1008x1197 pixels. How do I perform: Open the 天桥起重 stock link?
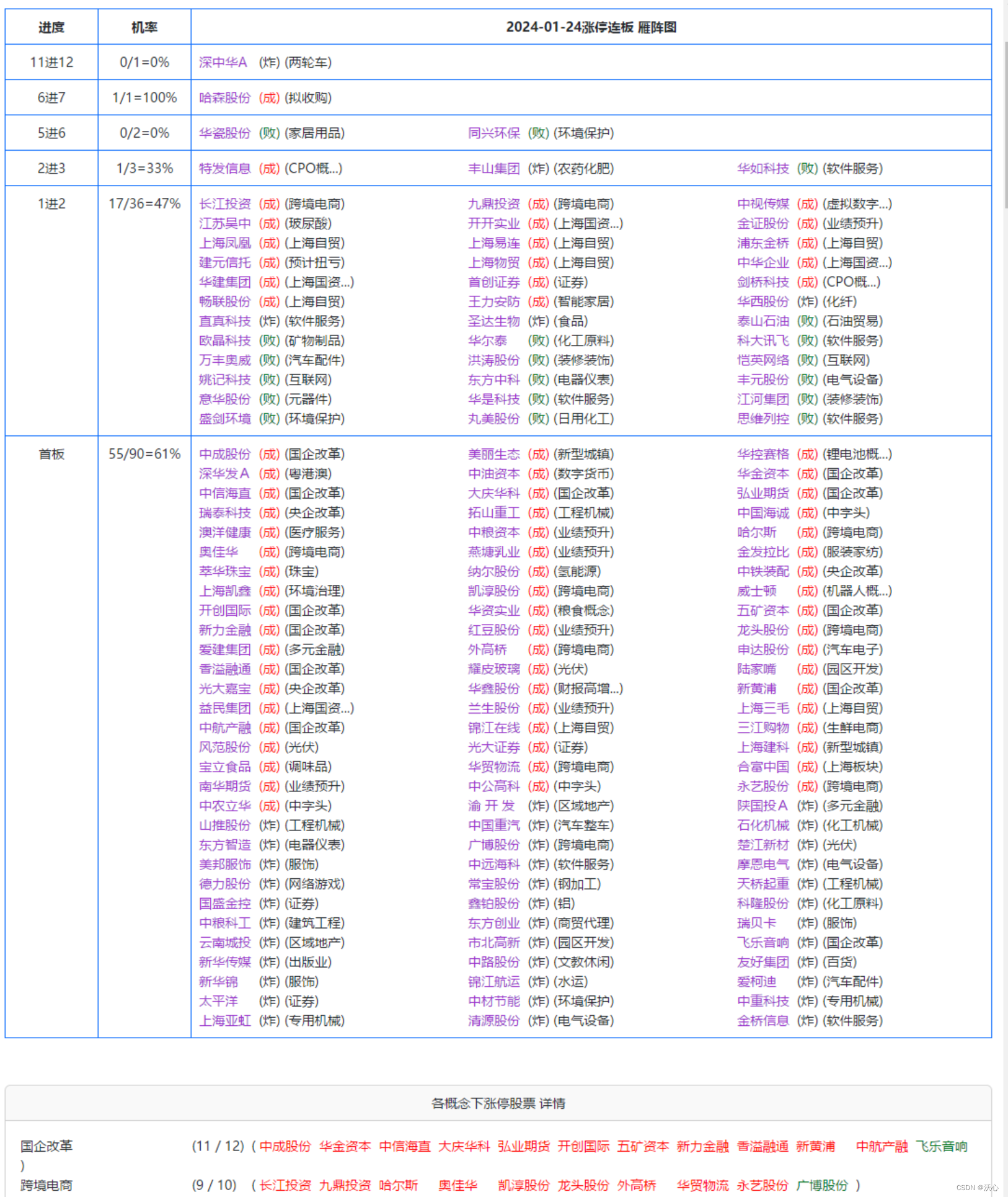(x=763, y=884)
